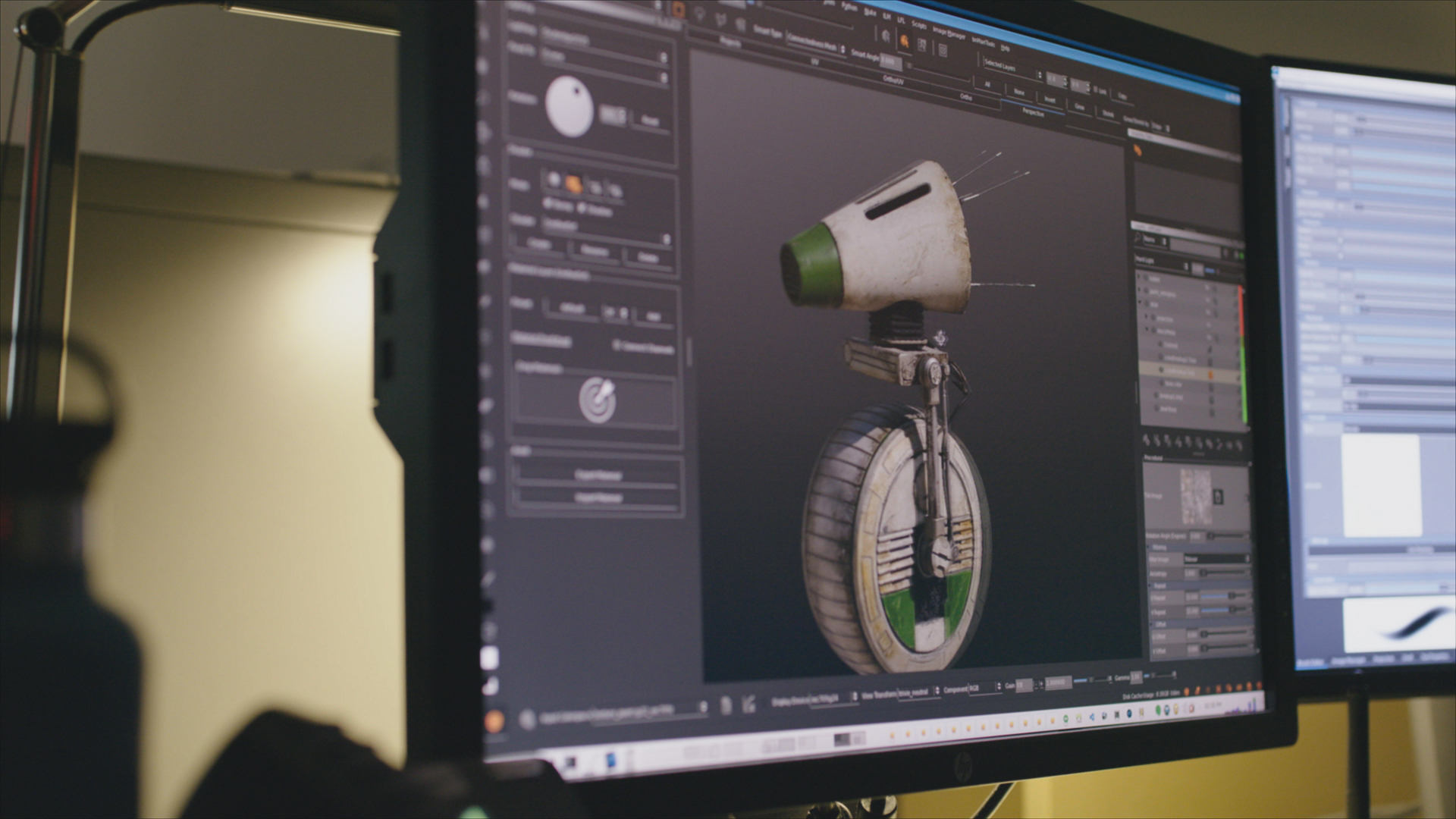Click the orange highlighted selection mode icon
This screenshot has height=819, width=1456.
574,183
